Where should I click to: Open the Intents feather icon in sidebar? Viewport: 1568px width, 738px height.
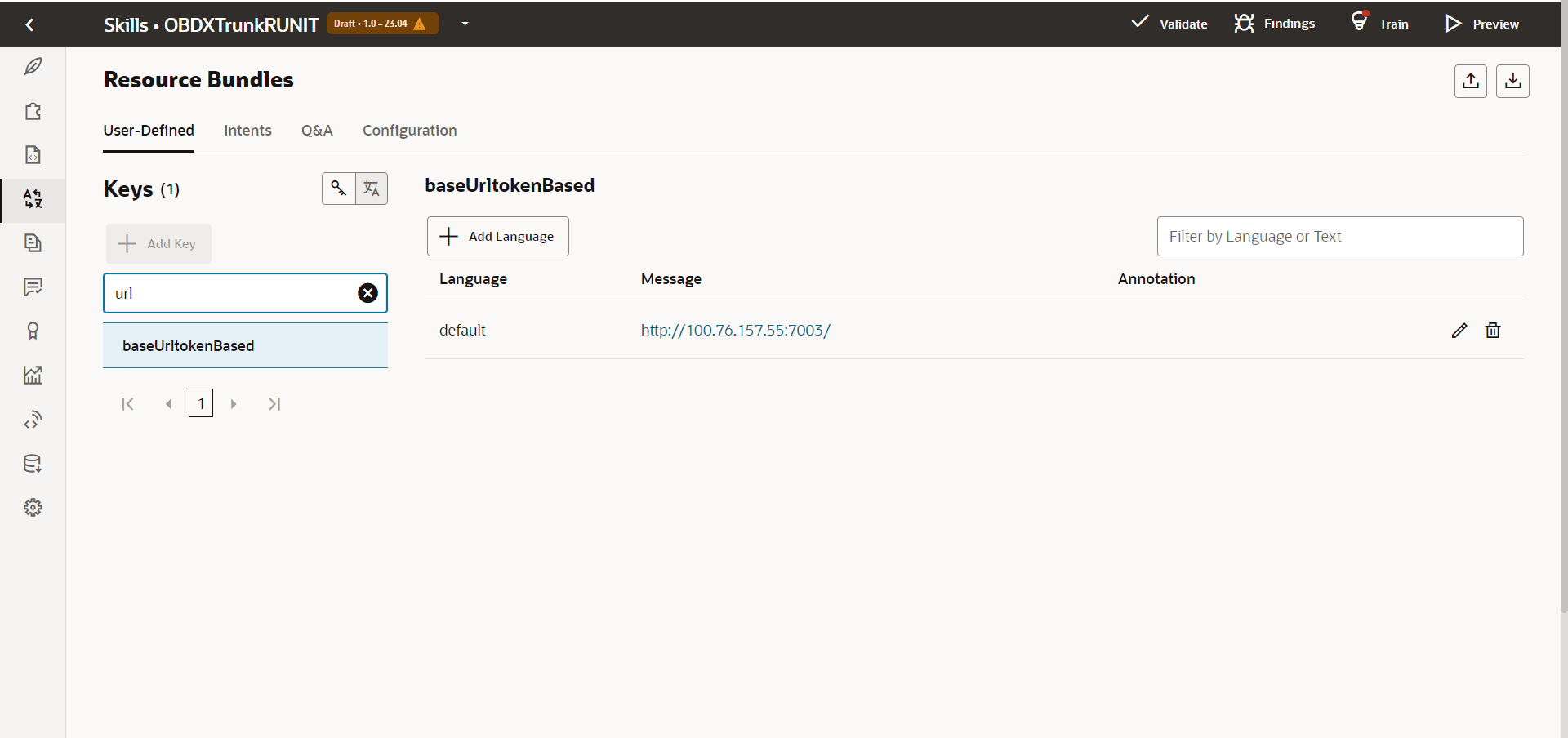click(33, 67)
